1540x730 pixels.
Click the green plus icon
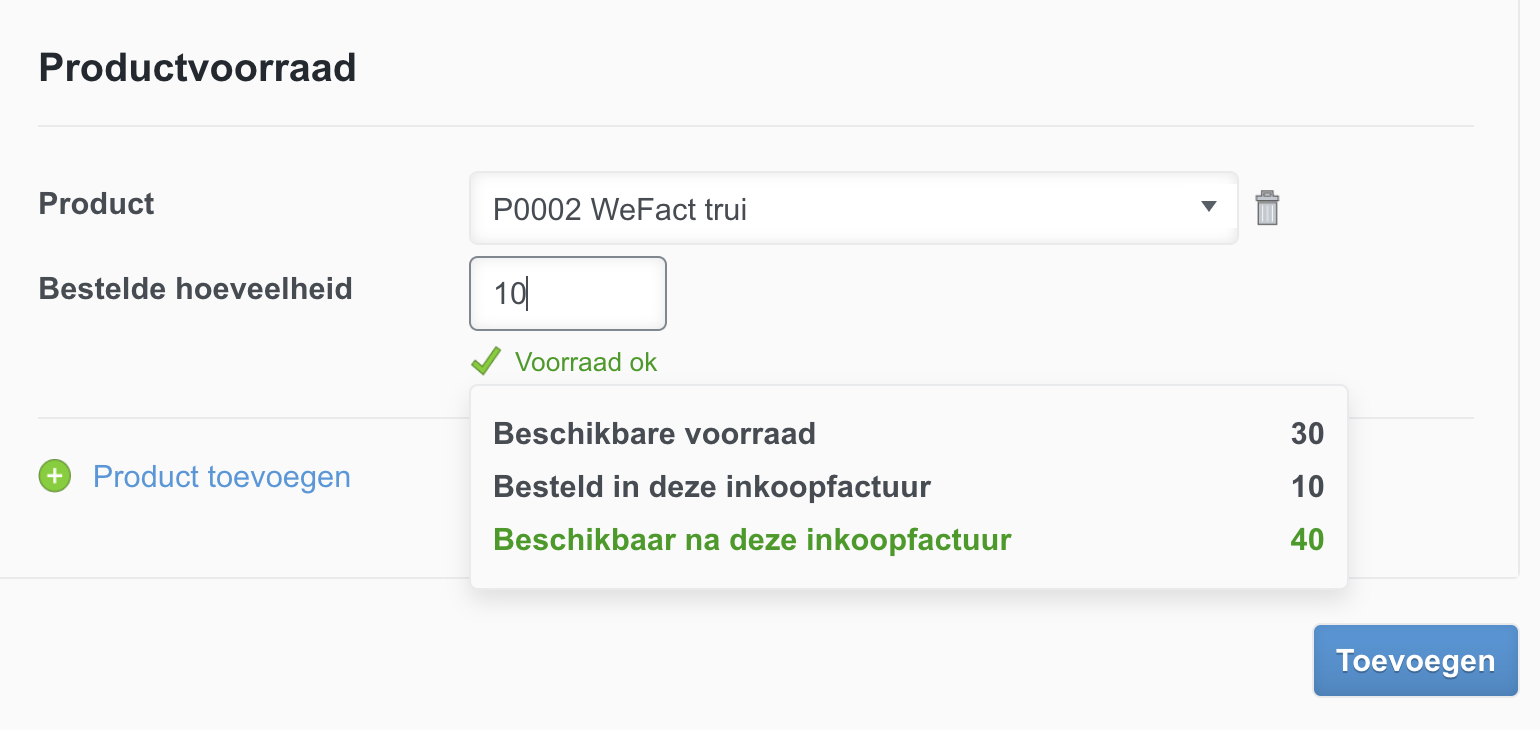(x=55, y=477)
